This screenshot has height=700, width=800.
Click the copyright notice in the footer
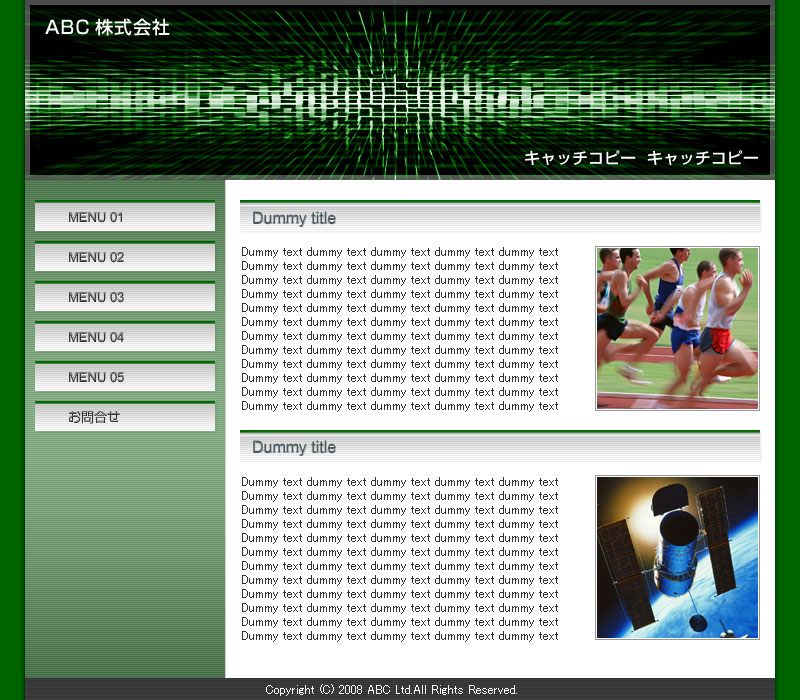[391, 690]
